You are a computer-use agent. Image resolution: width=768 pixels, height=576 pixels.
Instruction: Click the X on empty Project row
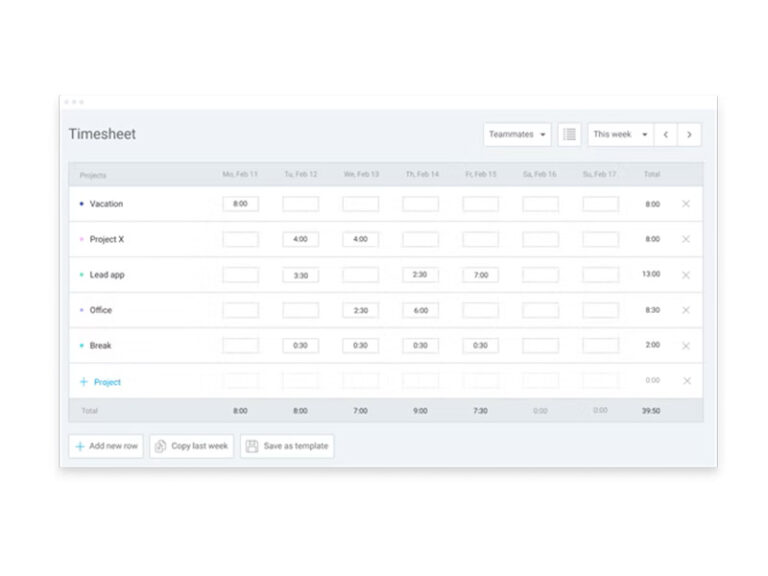(687, 381)
